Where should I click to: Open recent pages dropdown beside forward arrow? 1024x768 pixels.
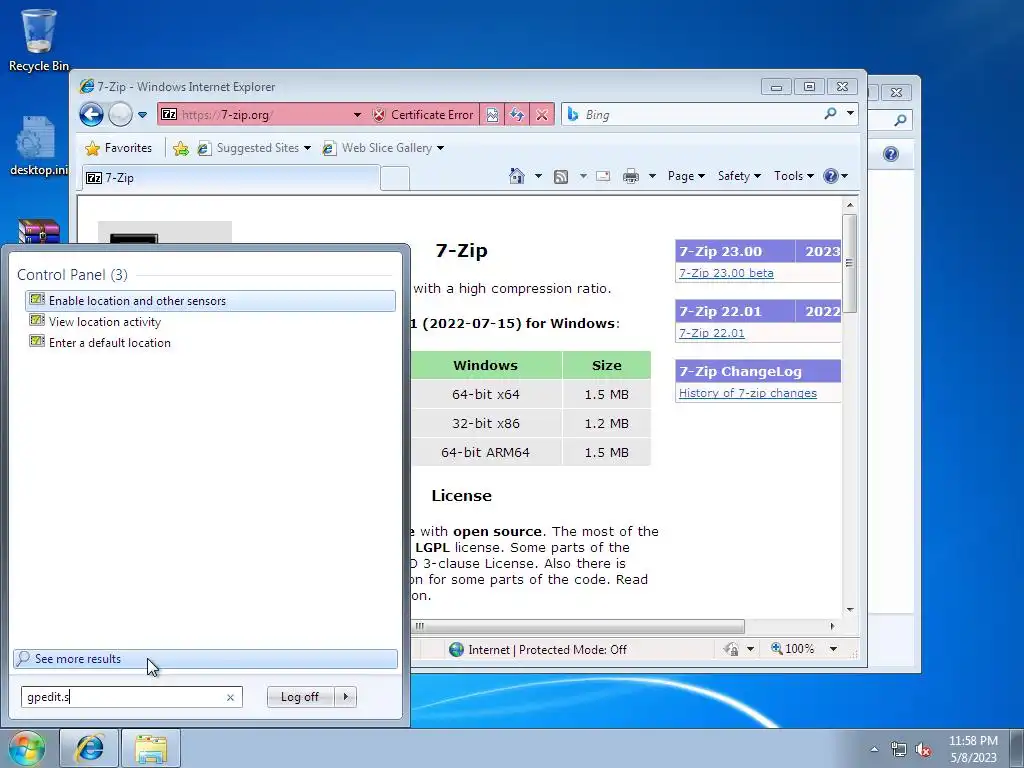(142, 115)
